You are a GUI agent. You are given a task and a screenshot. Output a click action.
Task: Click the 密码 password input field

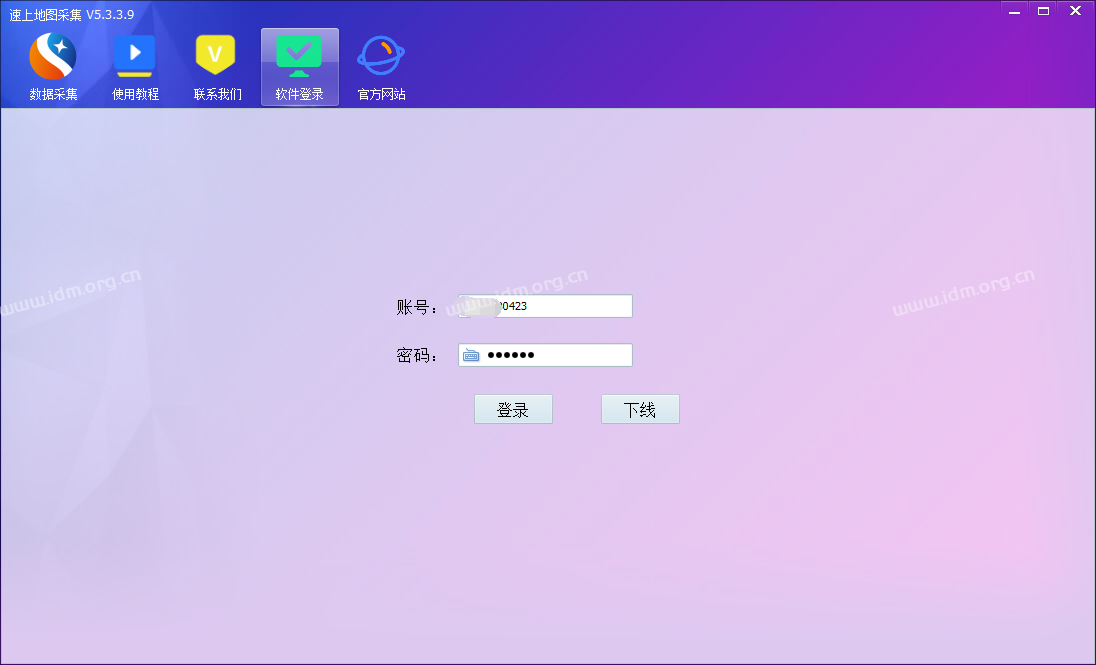click(545, 355)
